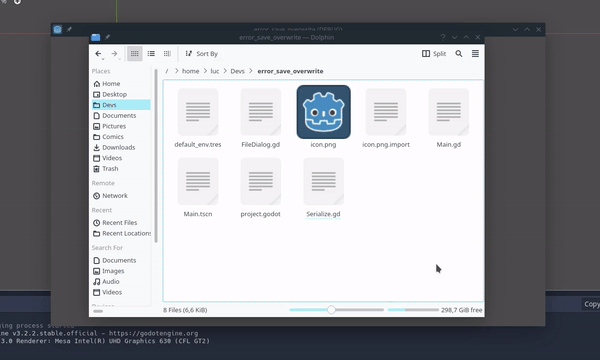Expand chevron after luc in breadcrumb
This screenshot has height=360, width=600.
pos(225,71)
